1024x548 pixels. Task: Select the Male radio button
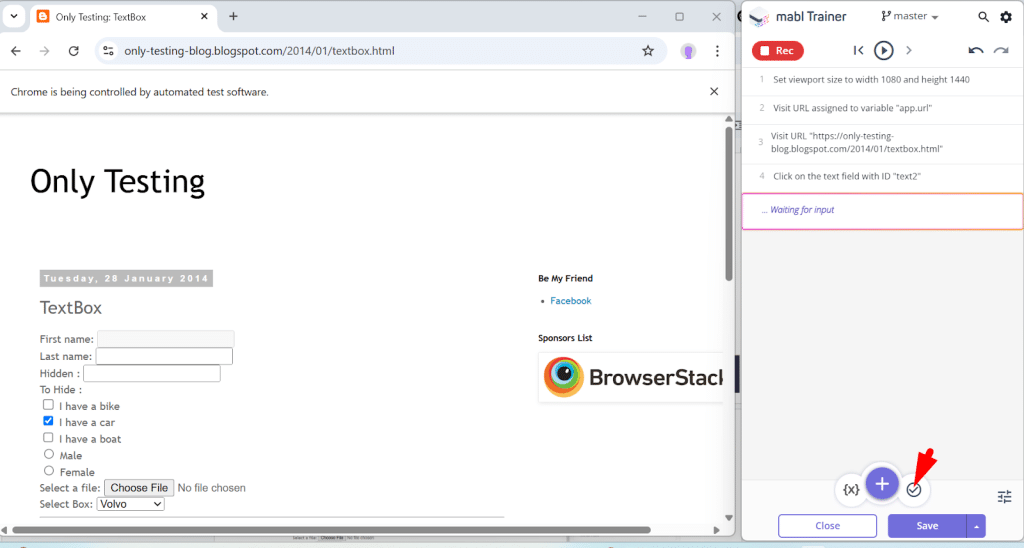(49, 454)
